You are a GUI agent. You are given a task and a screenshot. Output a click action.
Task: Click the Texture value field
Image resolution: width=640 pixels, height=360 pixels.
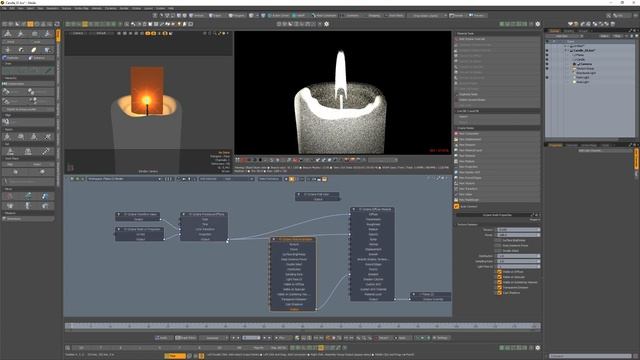(518, 230)
